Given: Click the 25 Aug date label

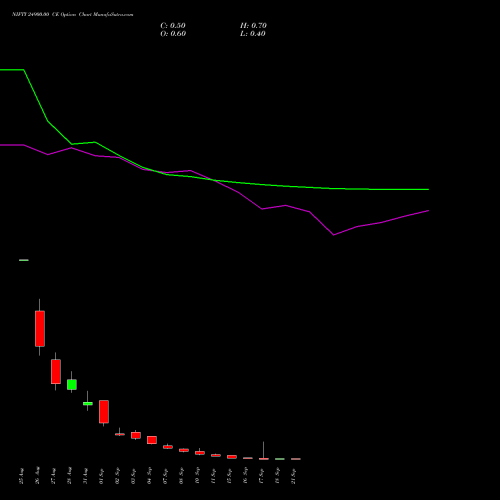Looking at the screenshot, I should 22,476.
